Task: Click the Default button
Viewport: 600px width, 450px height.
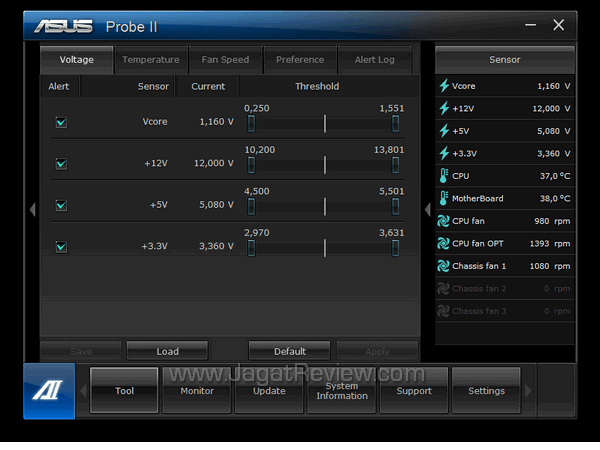Action: pyautogui.click(x=289, y=351)
